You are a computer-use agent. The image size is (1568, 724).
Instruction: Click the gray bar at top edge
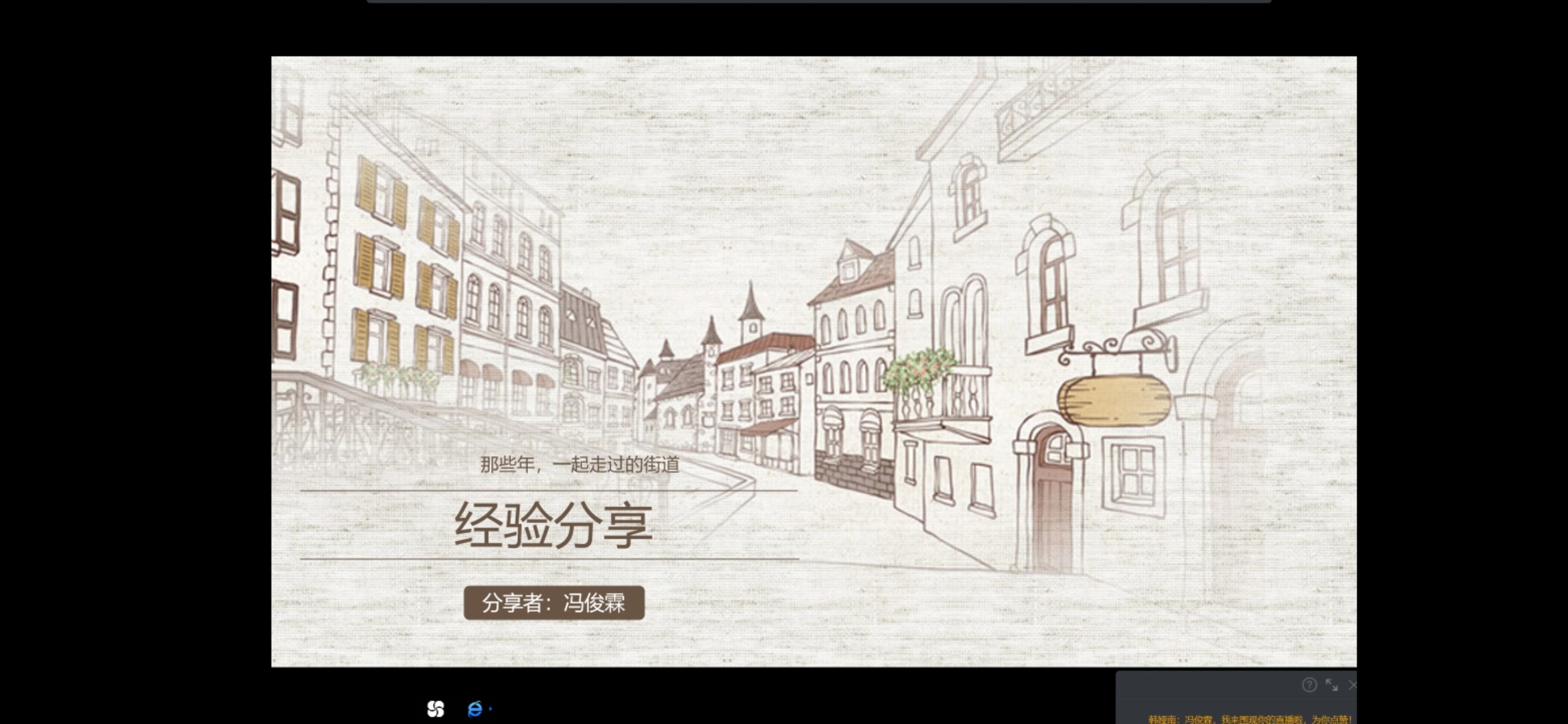tap(818, 1)
